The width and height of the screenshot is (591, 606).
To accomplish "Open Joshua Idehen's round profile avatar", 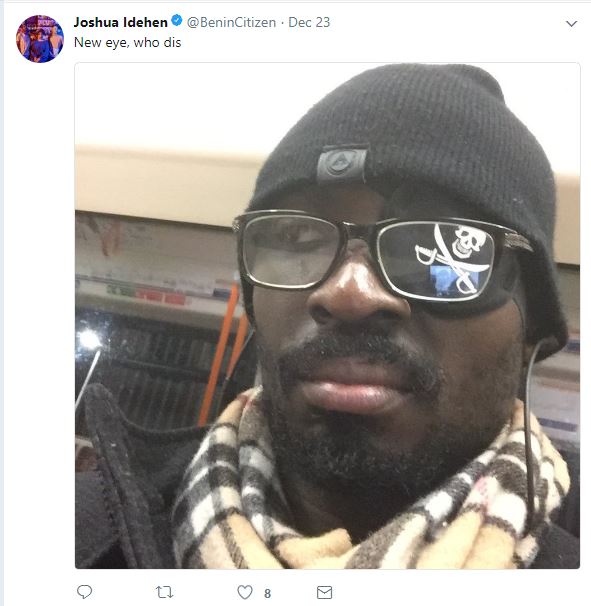I will [x=40, y=39].
